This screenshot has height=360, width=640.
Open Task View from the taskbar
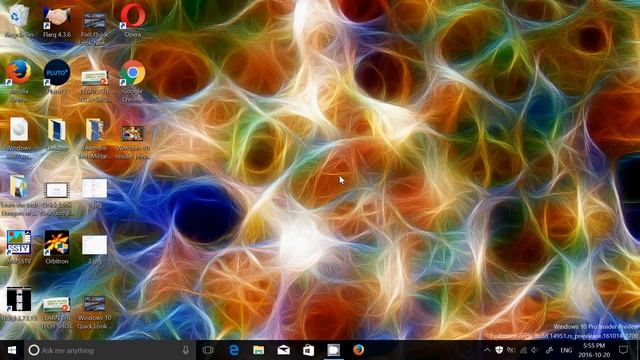click(x=208, y=350)
